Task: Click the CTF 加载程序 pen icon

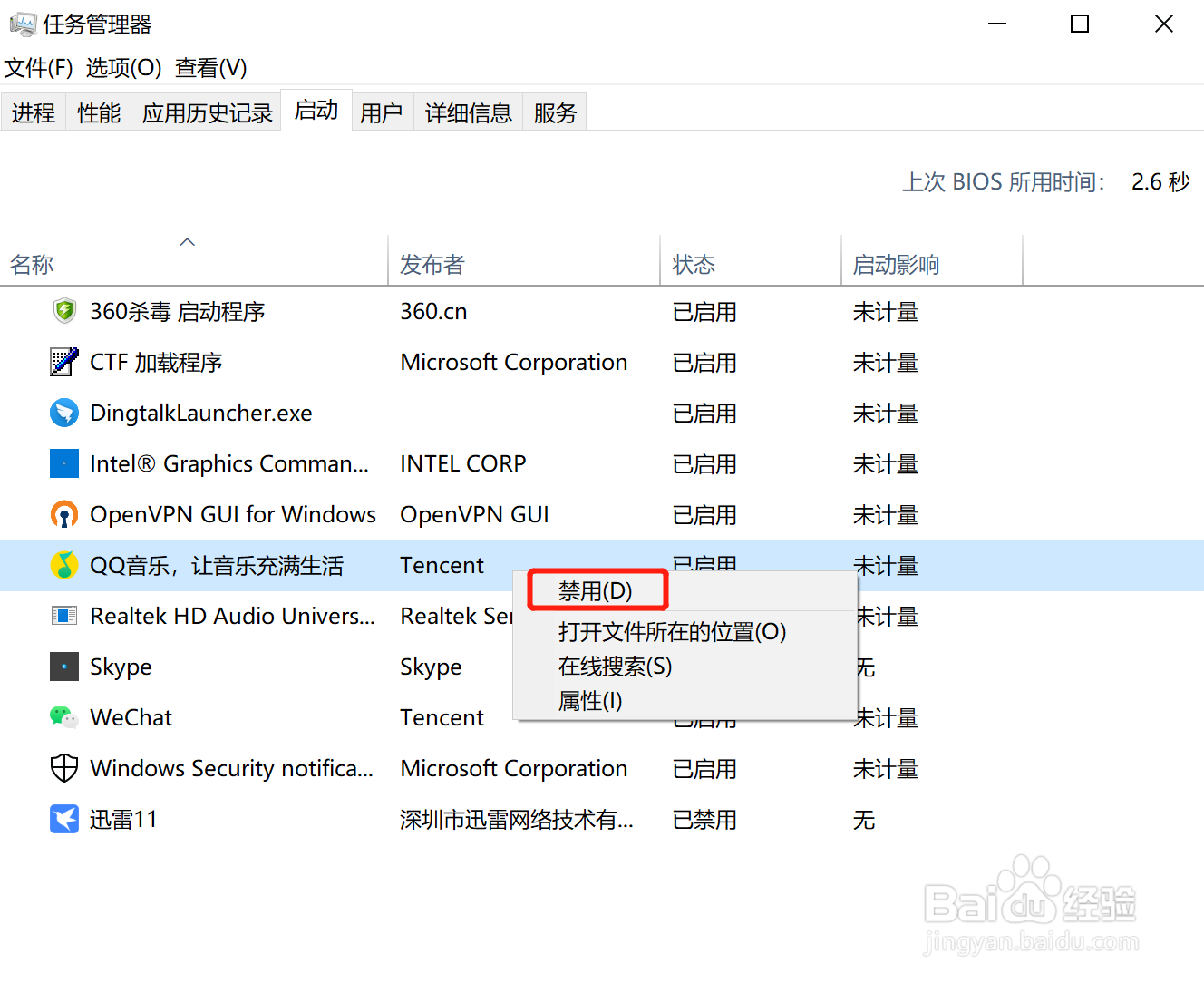Action: (x=64, y=362)
